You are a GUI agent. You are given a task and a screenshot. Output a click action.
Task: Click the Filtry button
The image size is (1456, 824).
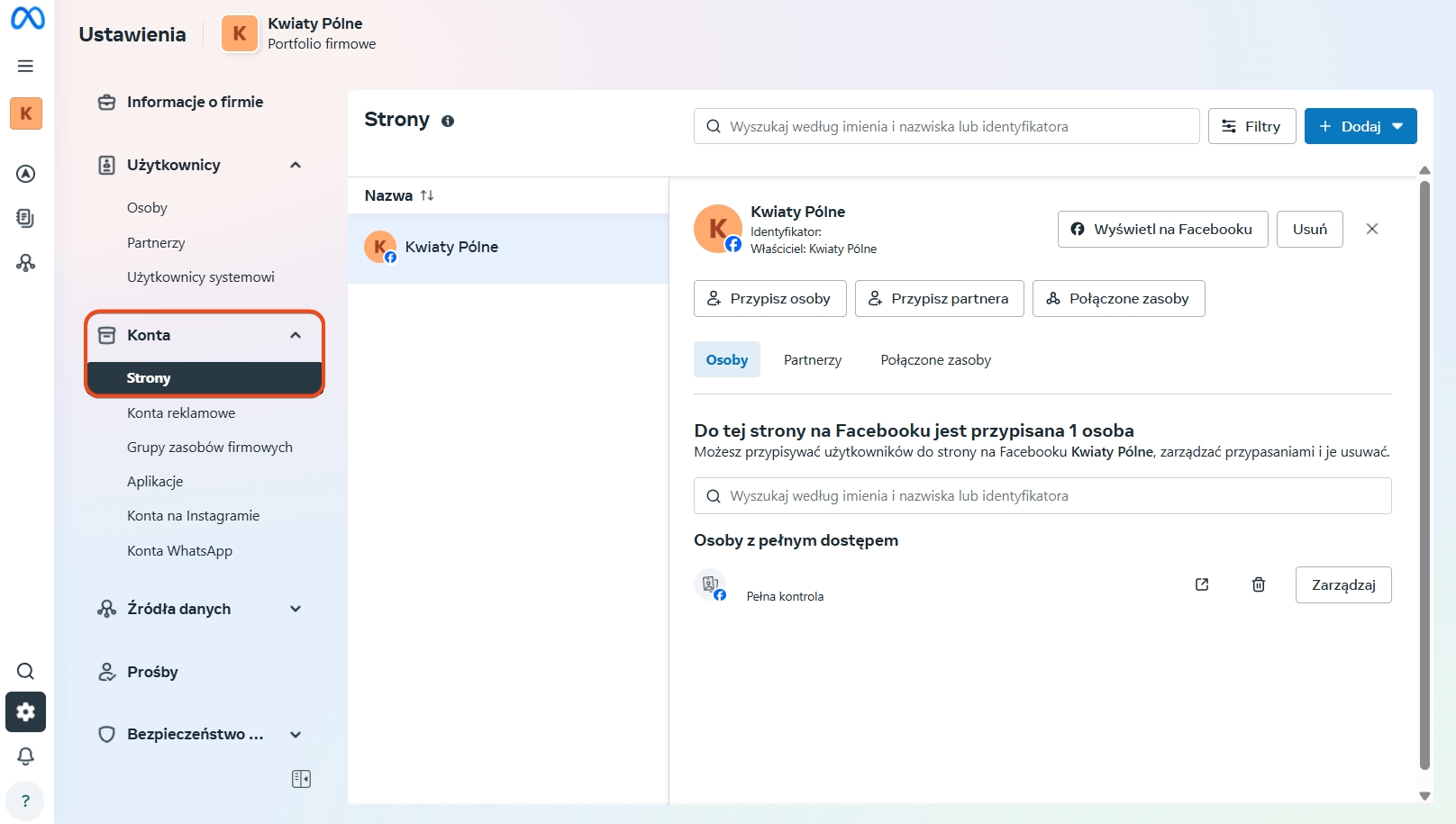(x=1251, y=126)
